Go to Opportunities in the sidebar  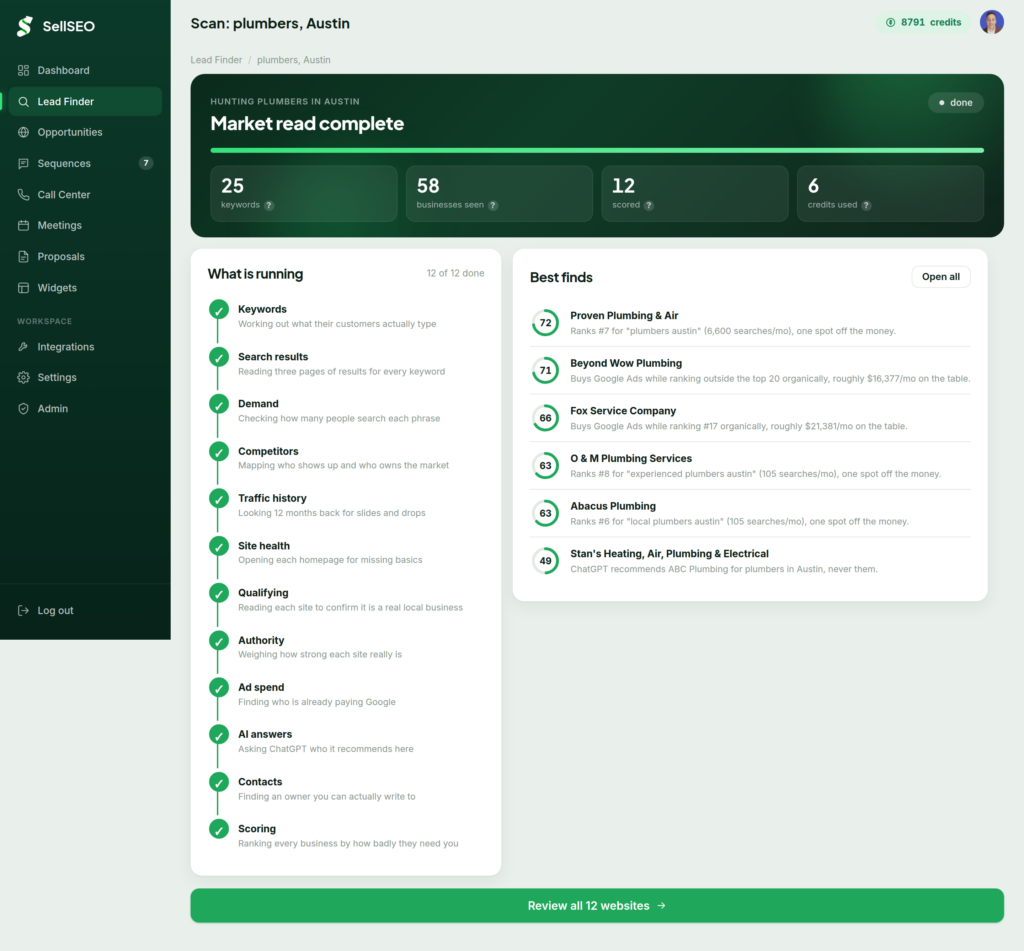[86, 132]
